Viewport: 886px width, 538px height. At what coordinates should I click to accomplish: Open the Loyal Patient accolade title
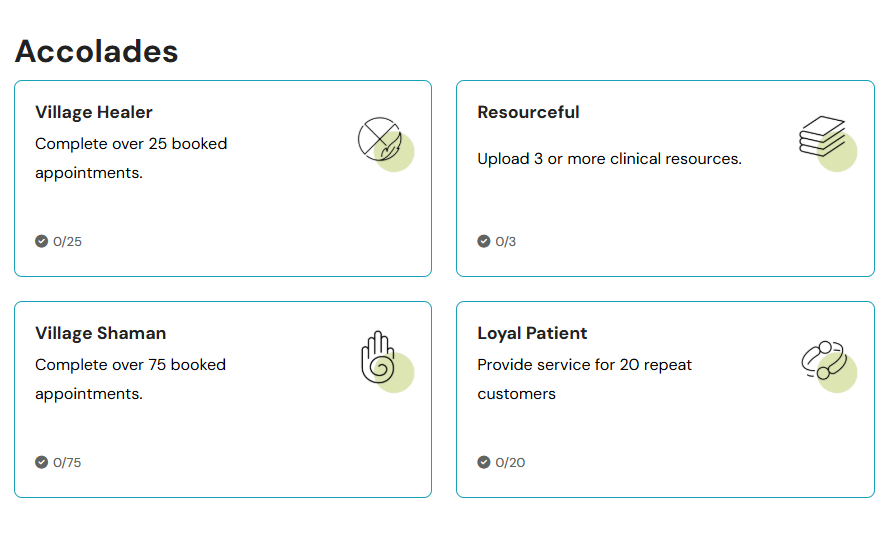point(532,333)
